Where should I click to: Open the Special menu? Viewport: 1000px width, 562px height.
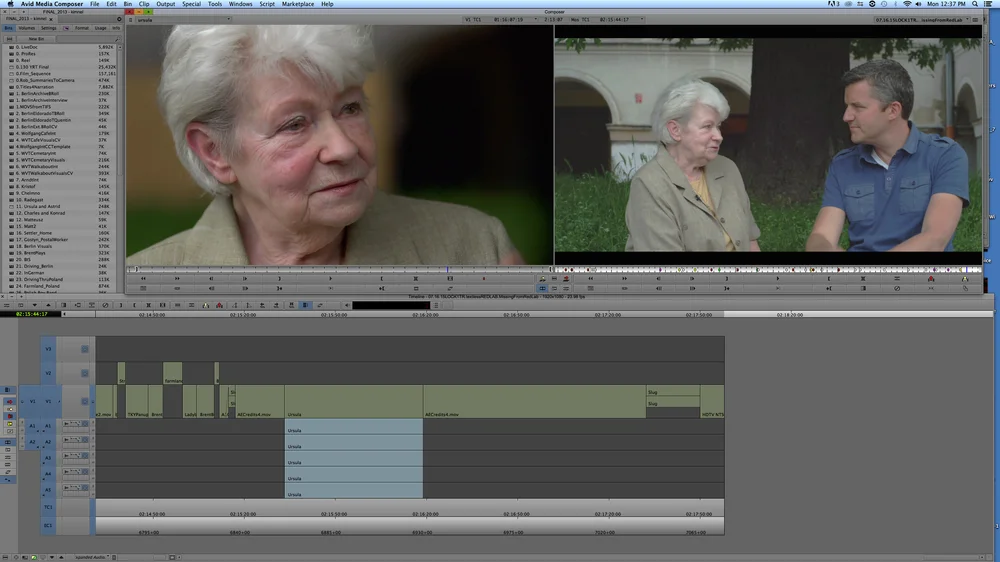191,4
